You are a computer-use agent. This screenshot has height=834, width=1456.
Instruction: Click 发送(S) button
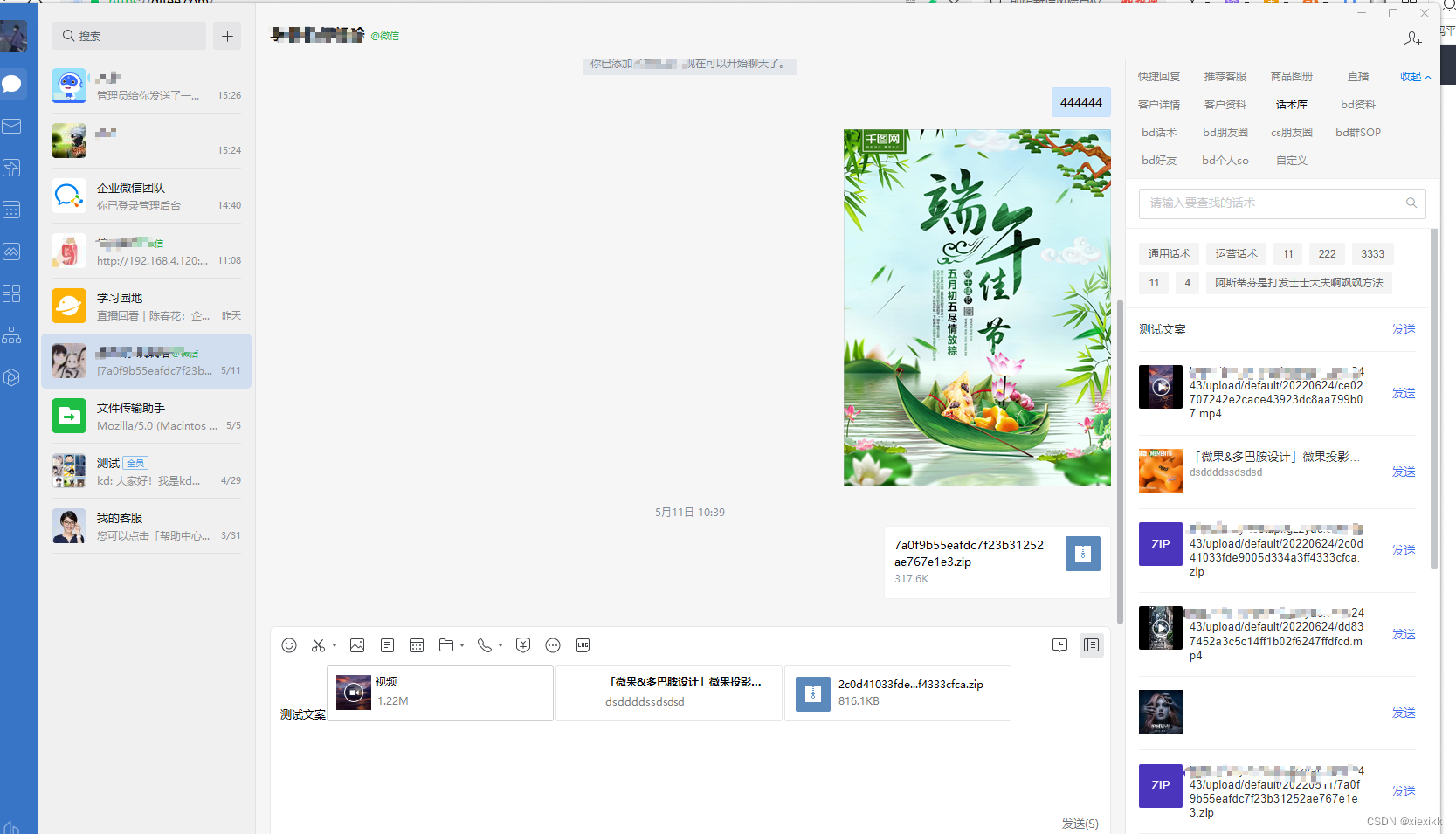(1080, 824)
